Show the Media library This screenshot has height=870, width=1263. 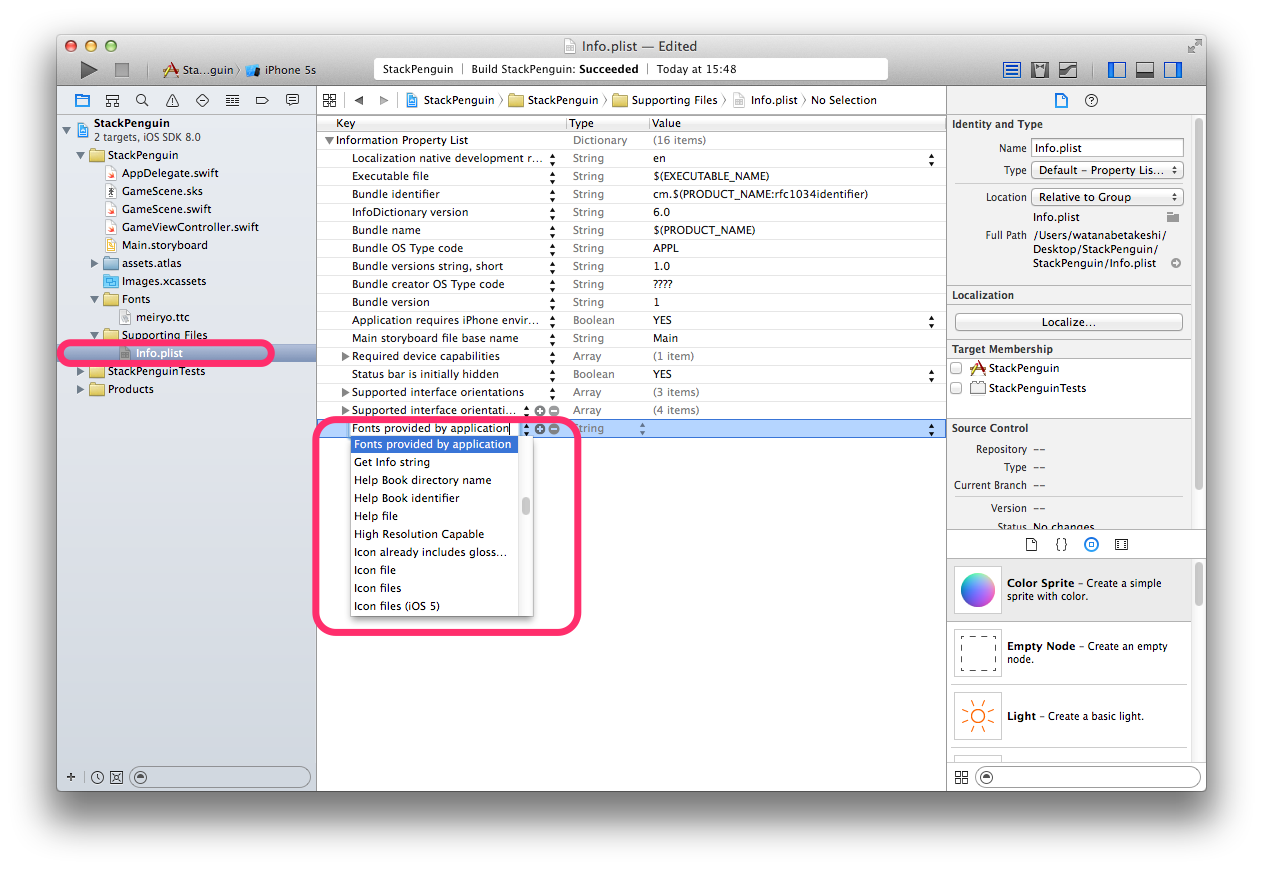click(x=1121, y=544)
